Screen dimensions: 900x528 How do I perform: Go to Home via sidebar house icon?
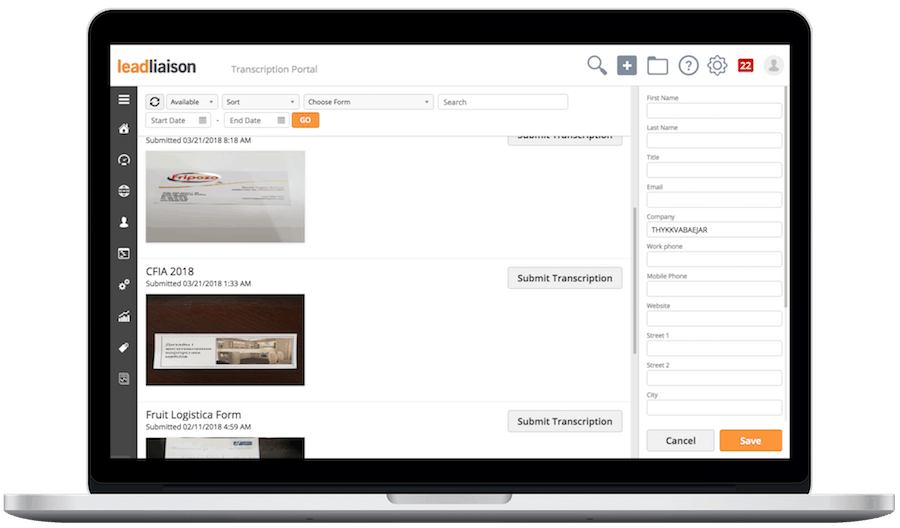click(x=123, y=129)
